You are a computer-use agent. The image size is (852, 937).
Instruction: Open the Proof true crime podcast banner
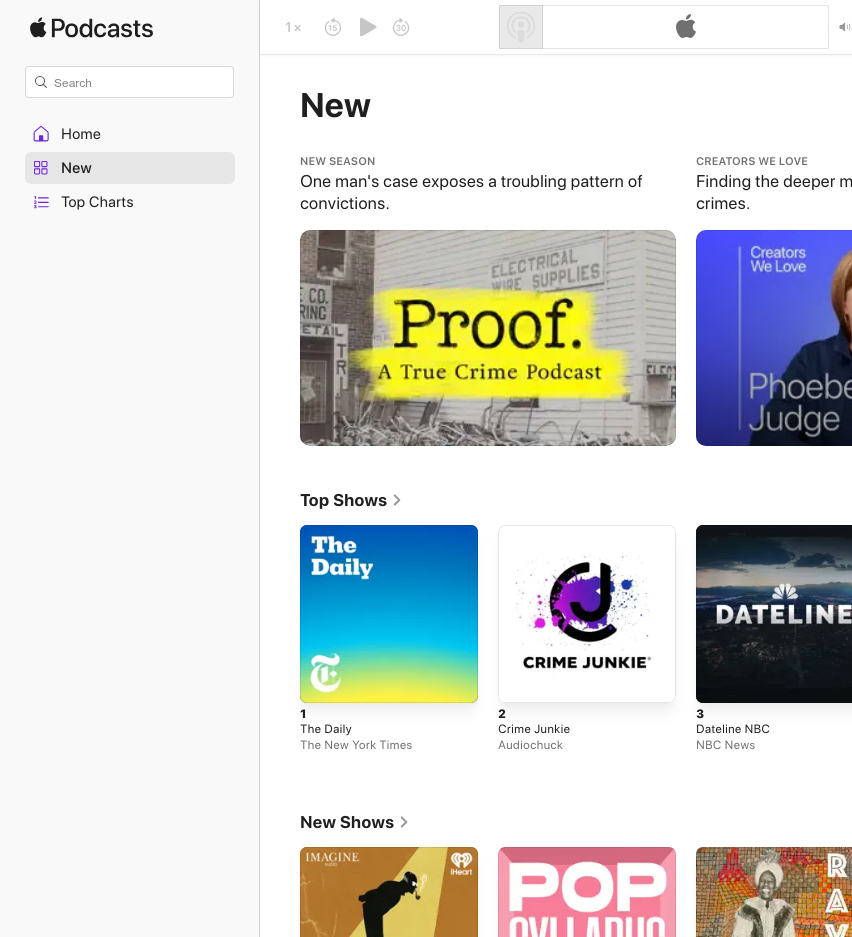pyautogui.click(x=488, y=338)
